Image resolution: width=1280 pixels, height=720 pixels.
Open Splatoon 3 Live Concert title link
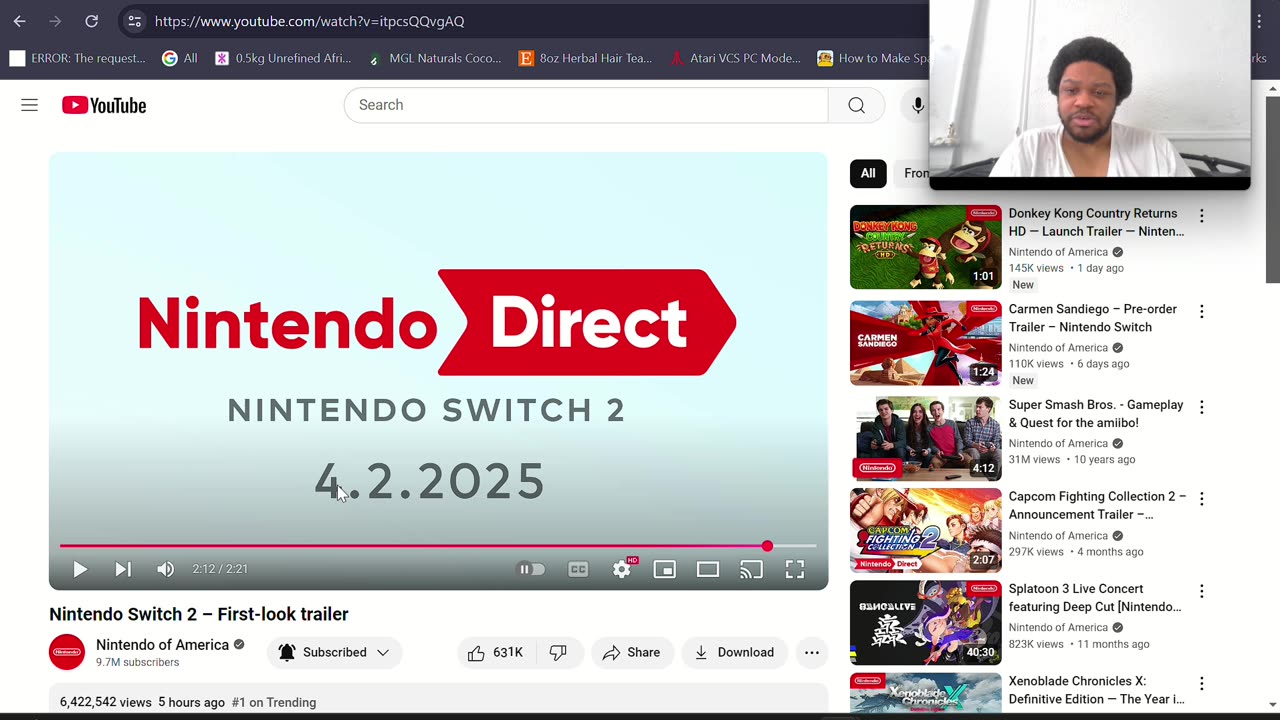1094,598
